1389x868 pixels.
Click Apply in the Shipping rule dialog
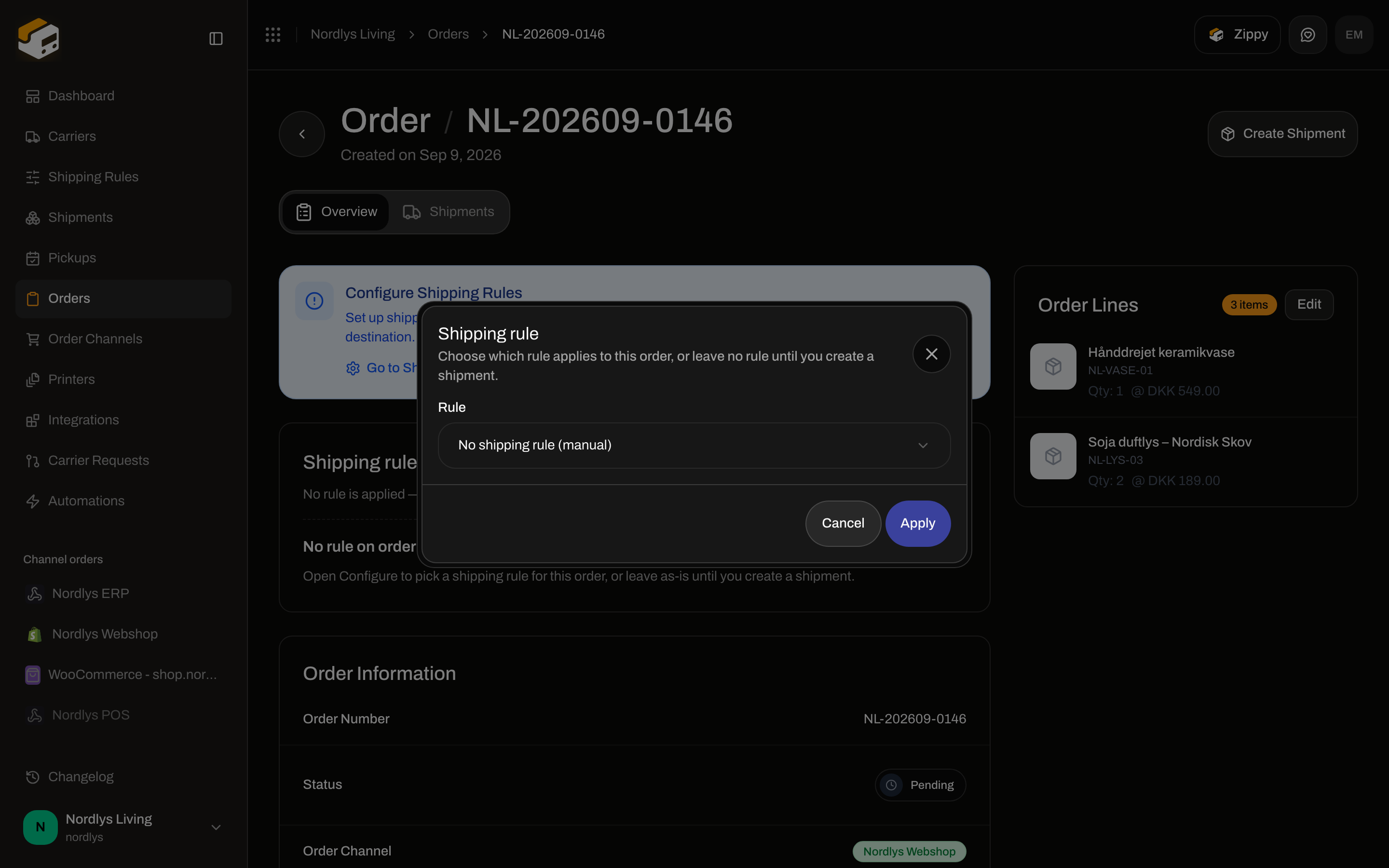pos(918,524)
